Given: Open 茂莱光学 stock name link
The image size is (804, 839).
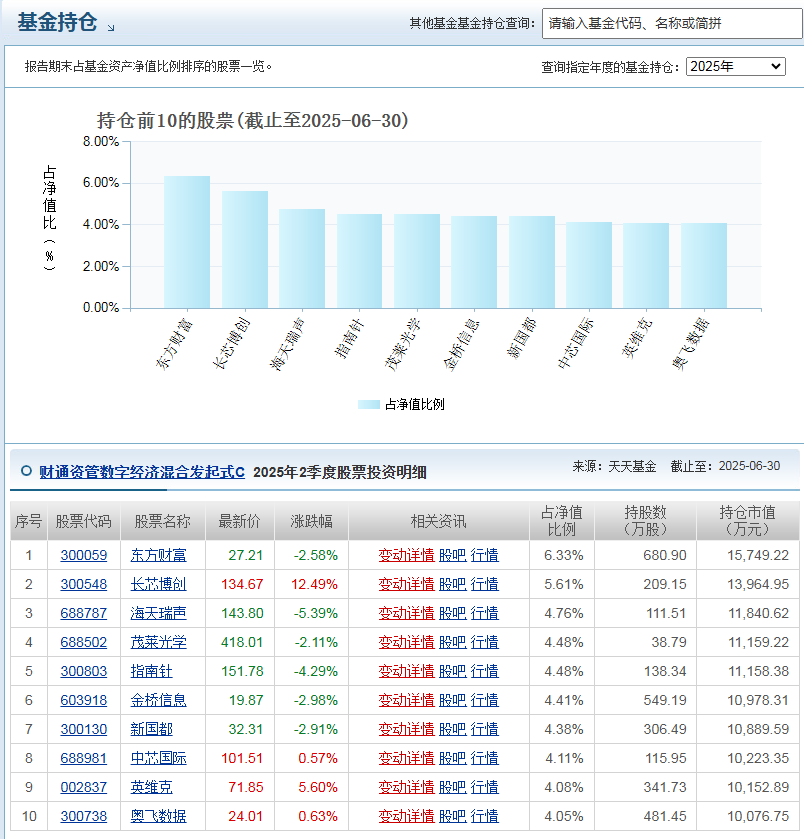Looking at the screenshot, I should click(x=158, y=642).
